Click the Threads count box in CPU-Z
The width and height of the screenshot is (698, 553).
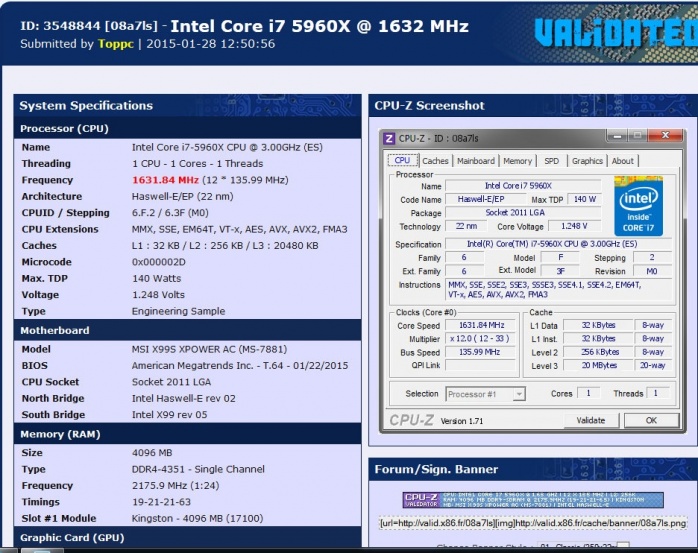pos(658,393)
